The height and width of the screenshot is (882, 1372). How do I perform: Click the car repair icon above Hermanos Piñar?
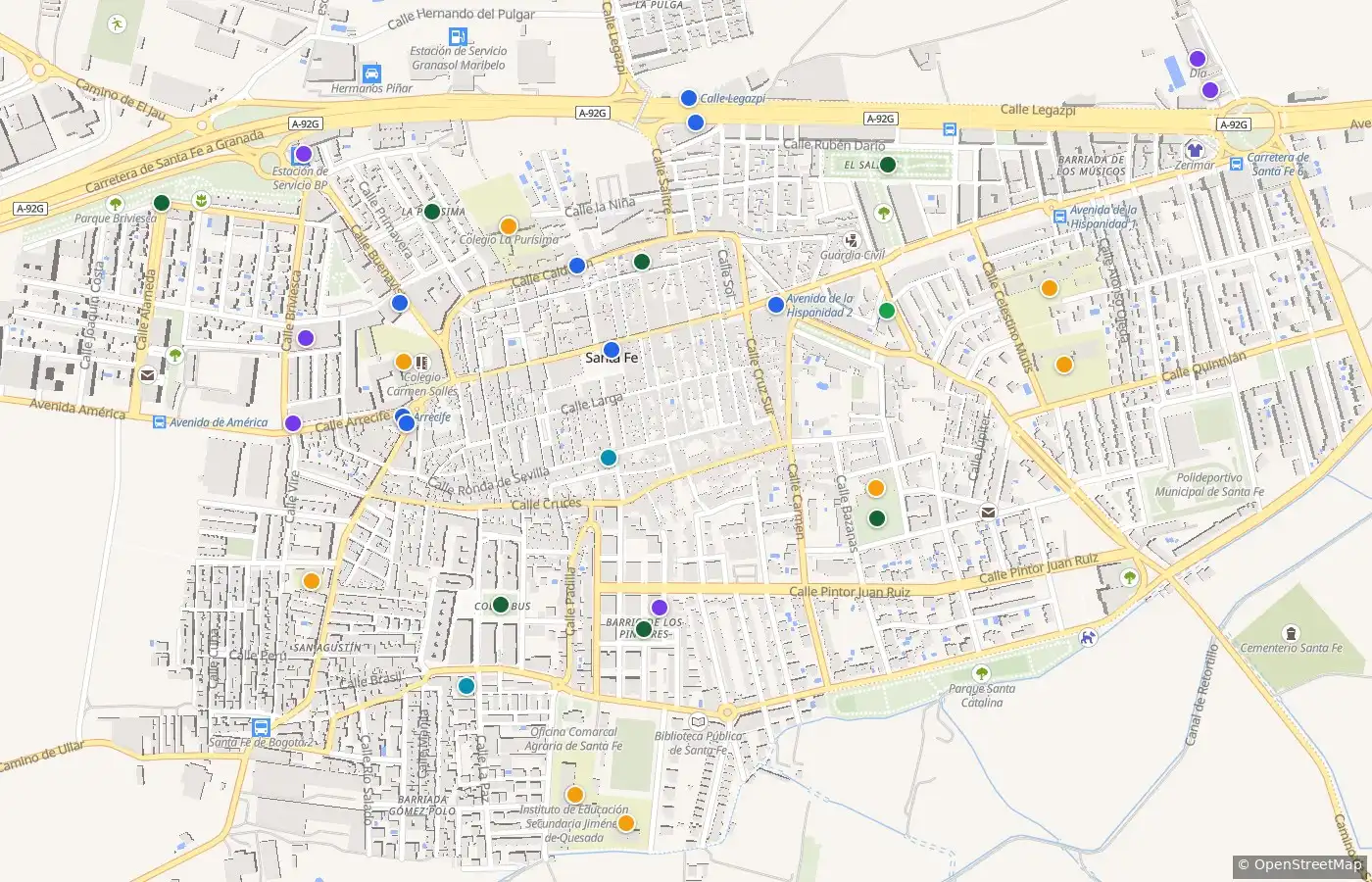pos(371,73)
